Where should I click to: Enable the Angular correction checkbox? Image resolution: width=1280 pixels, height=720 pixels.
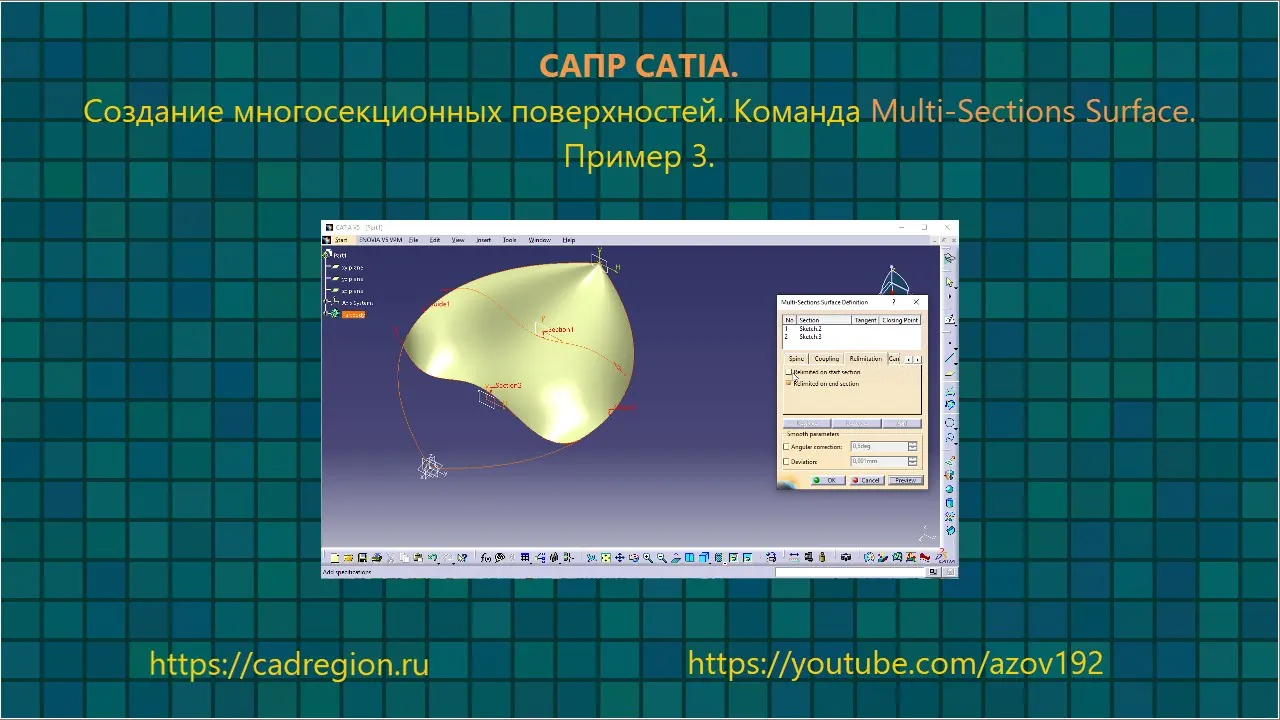click(x=786, y=447)
